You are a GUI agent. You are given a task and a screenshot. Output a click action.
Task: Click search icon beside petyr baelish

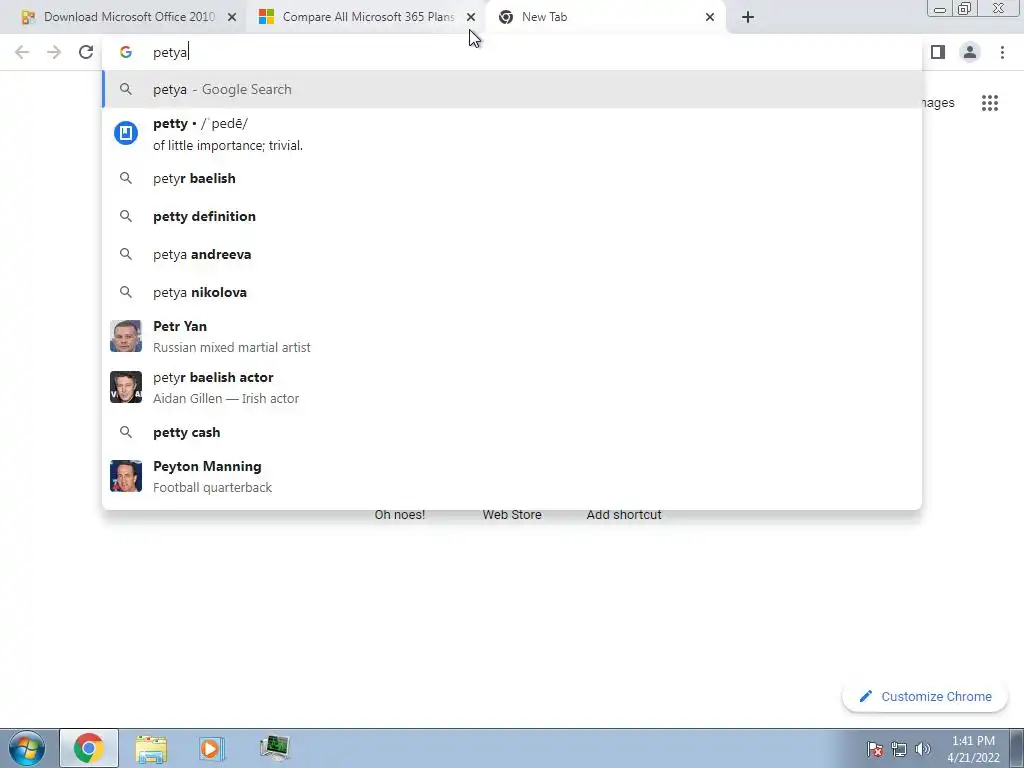click(x=125, y=178)
